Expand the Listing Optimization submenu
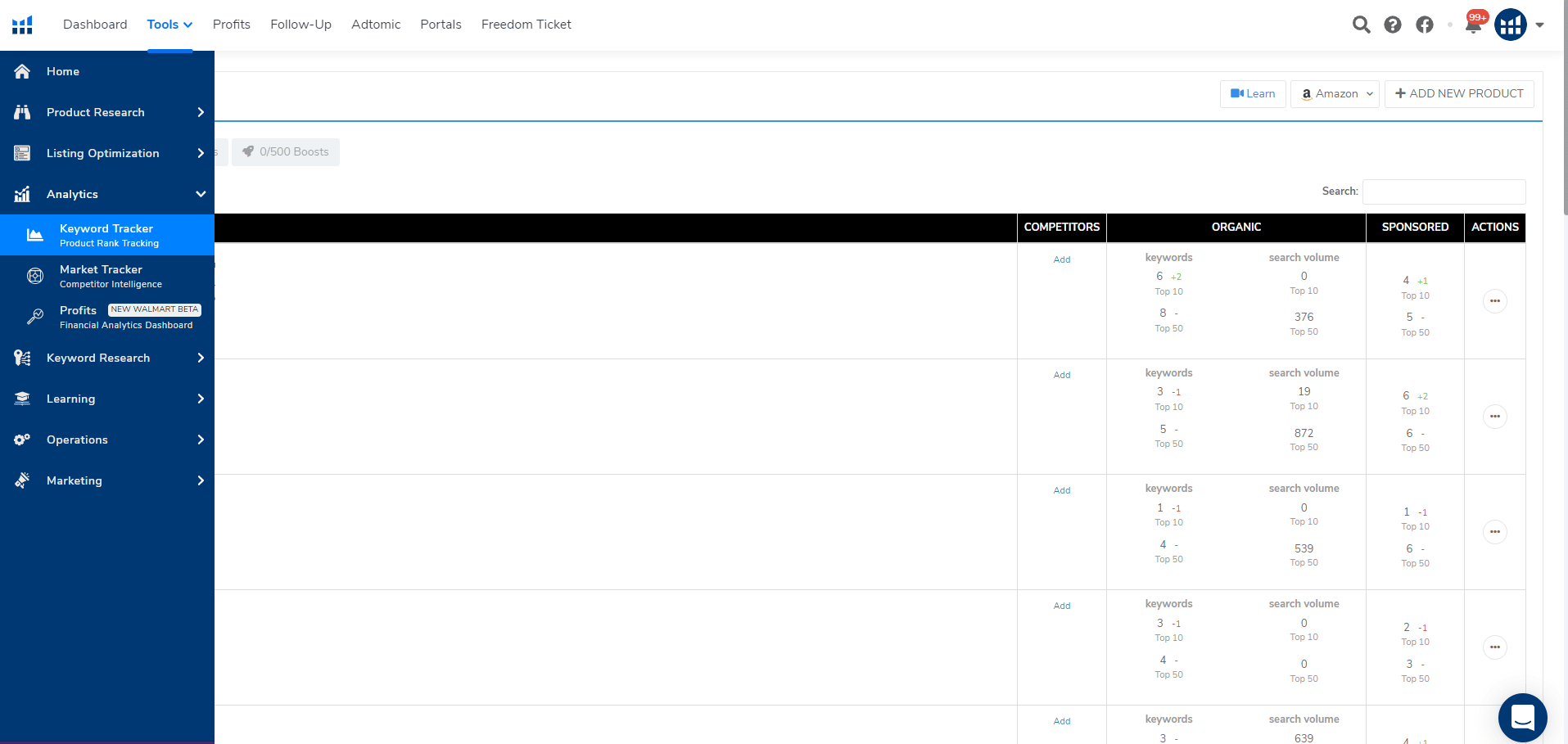Screen dimensions: 1568x744 pyautogui.click(x=201, y=153)
